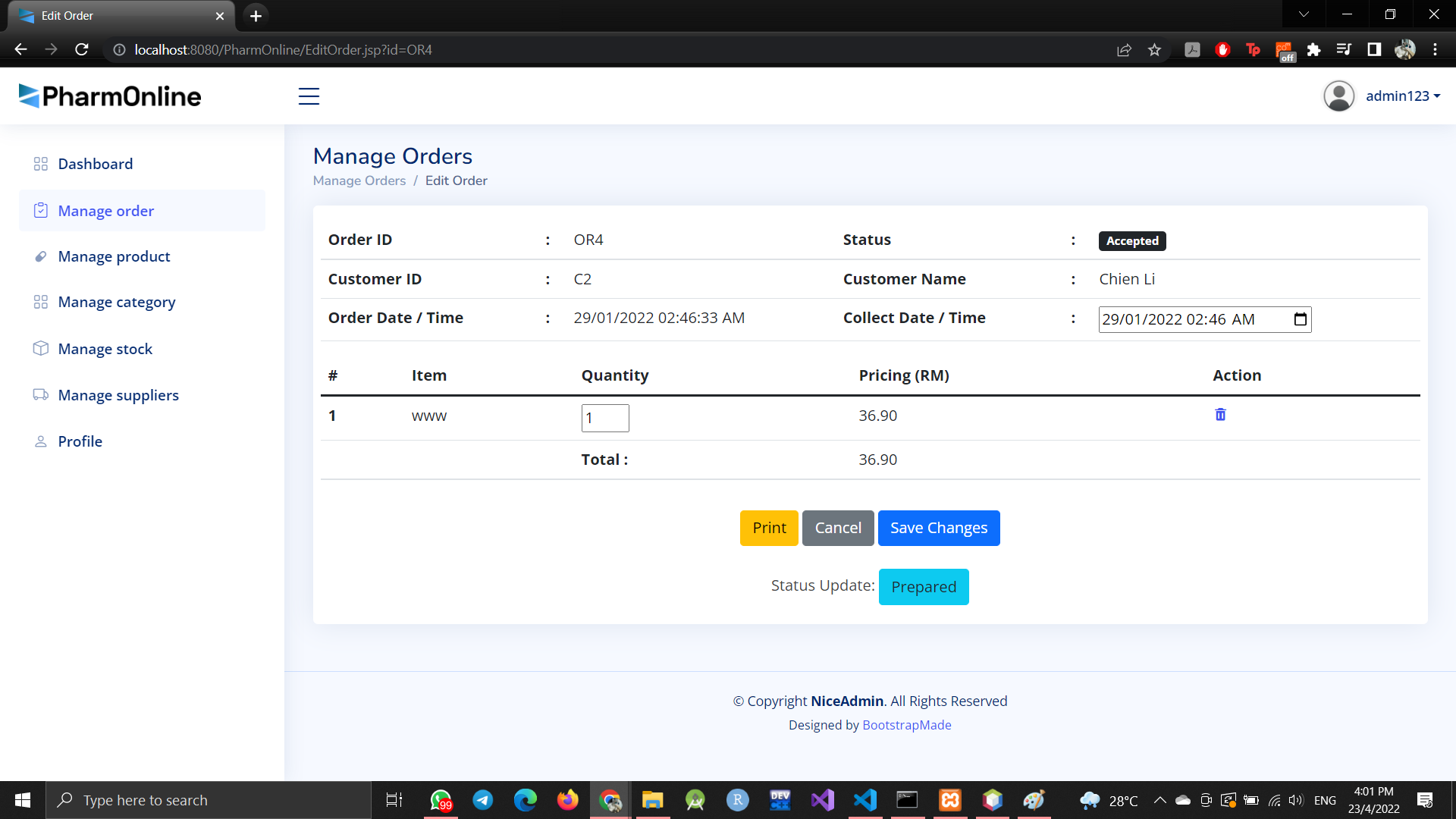
Task: Delete the www item with trash icon
Action: click(1220, 415)
